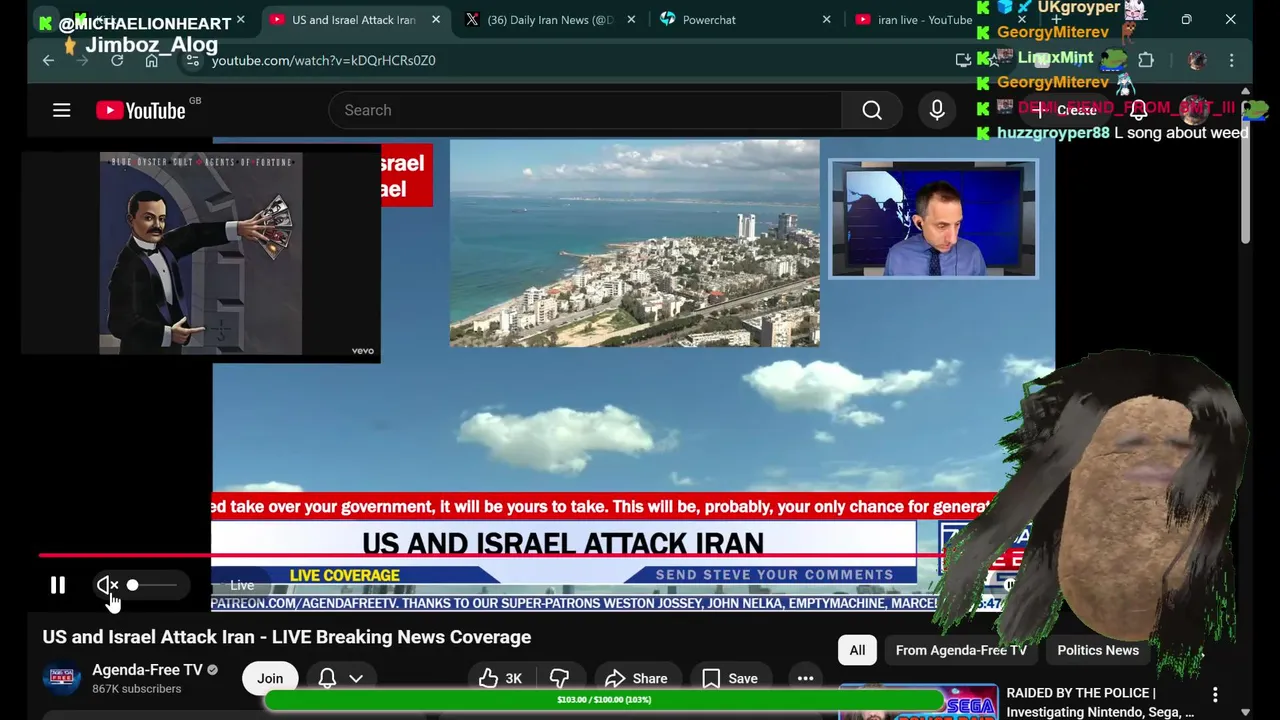1280x720 pixels.
Task: Click the cast/install icon in address bar
Action: (x=963, y=60)
